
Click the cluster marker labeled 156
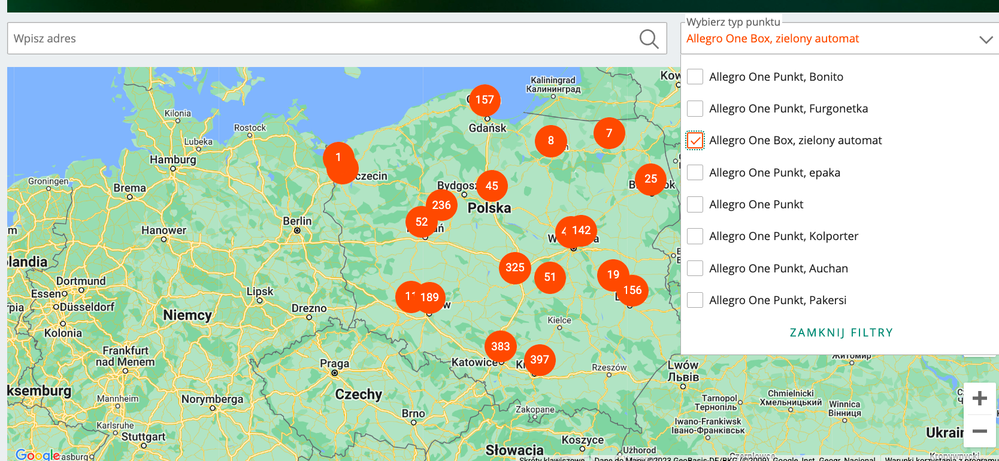632,290
